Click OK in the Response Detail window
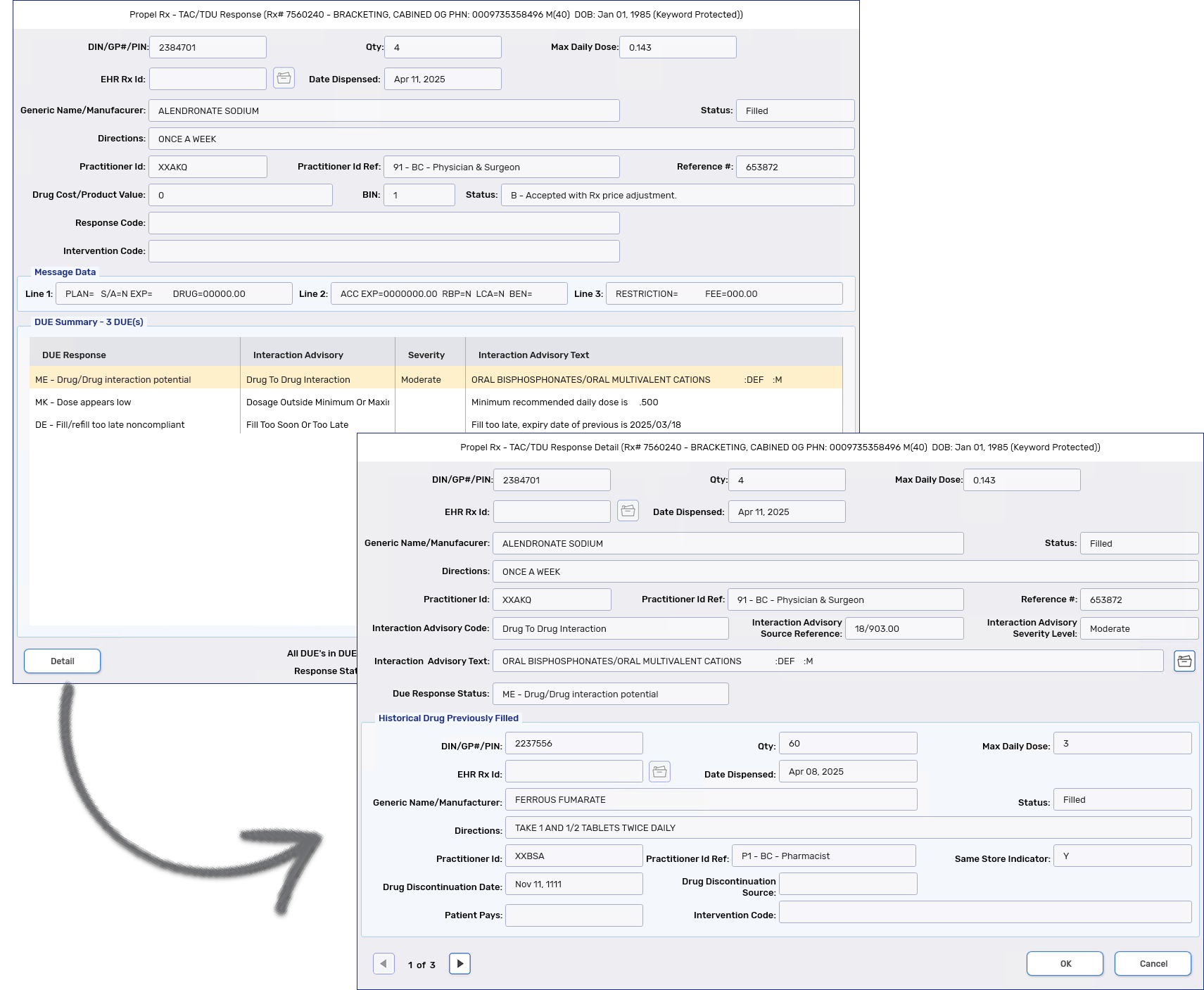The image size is (1204, 990). click(x=1065, y=963)
